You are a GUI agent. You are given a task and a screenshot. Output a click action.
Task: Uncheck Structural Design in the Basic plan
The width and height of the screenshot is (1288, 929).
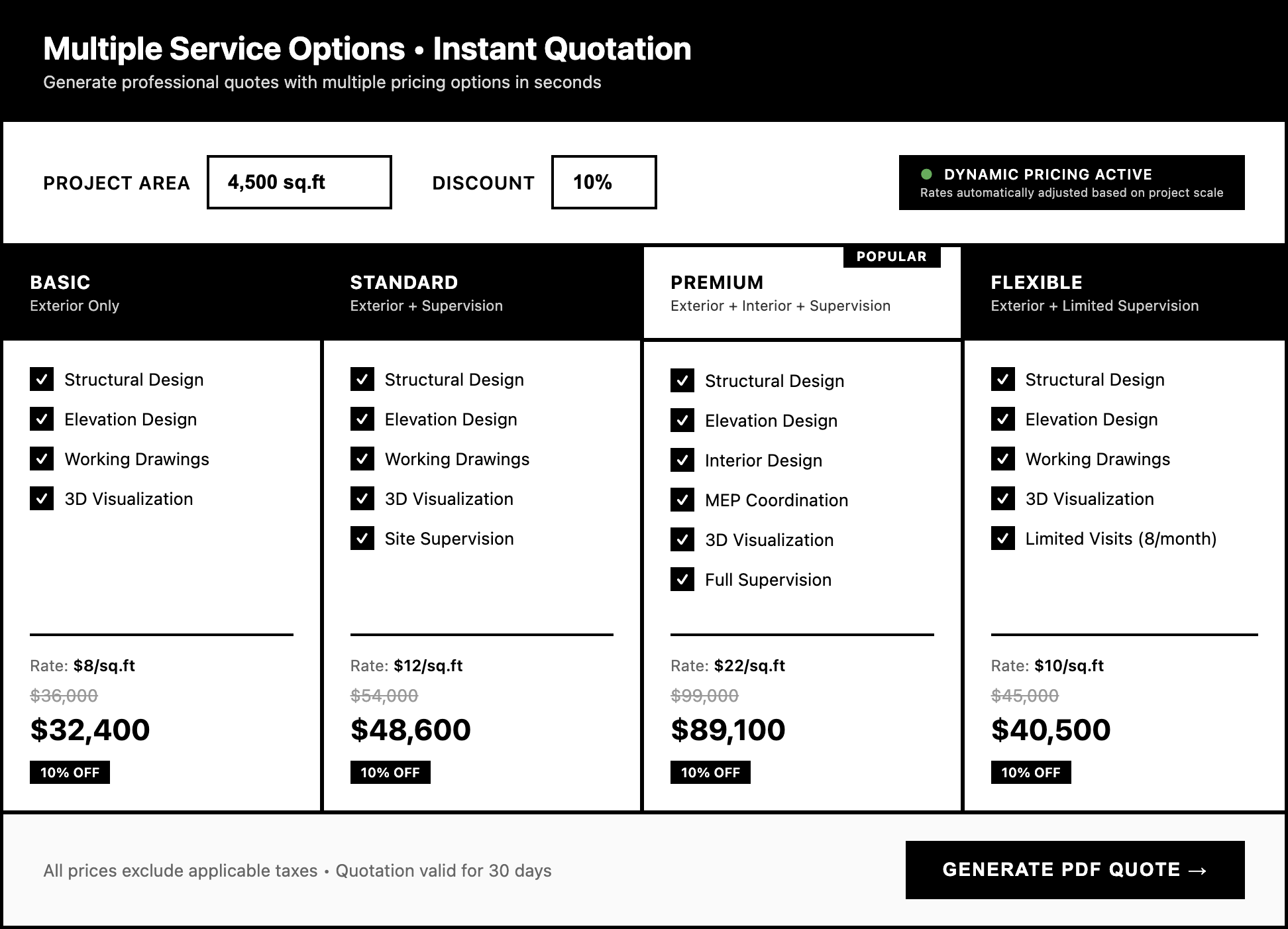42,380
